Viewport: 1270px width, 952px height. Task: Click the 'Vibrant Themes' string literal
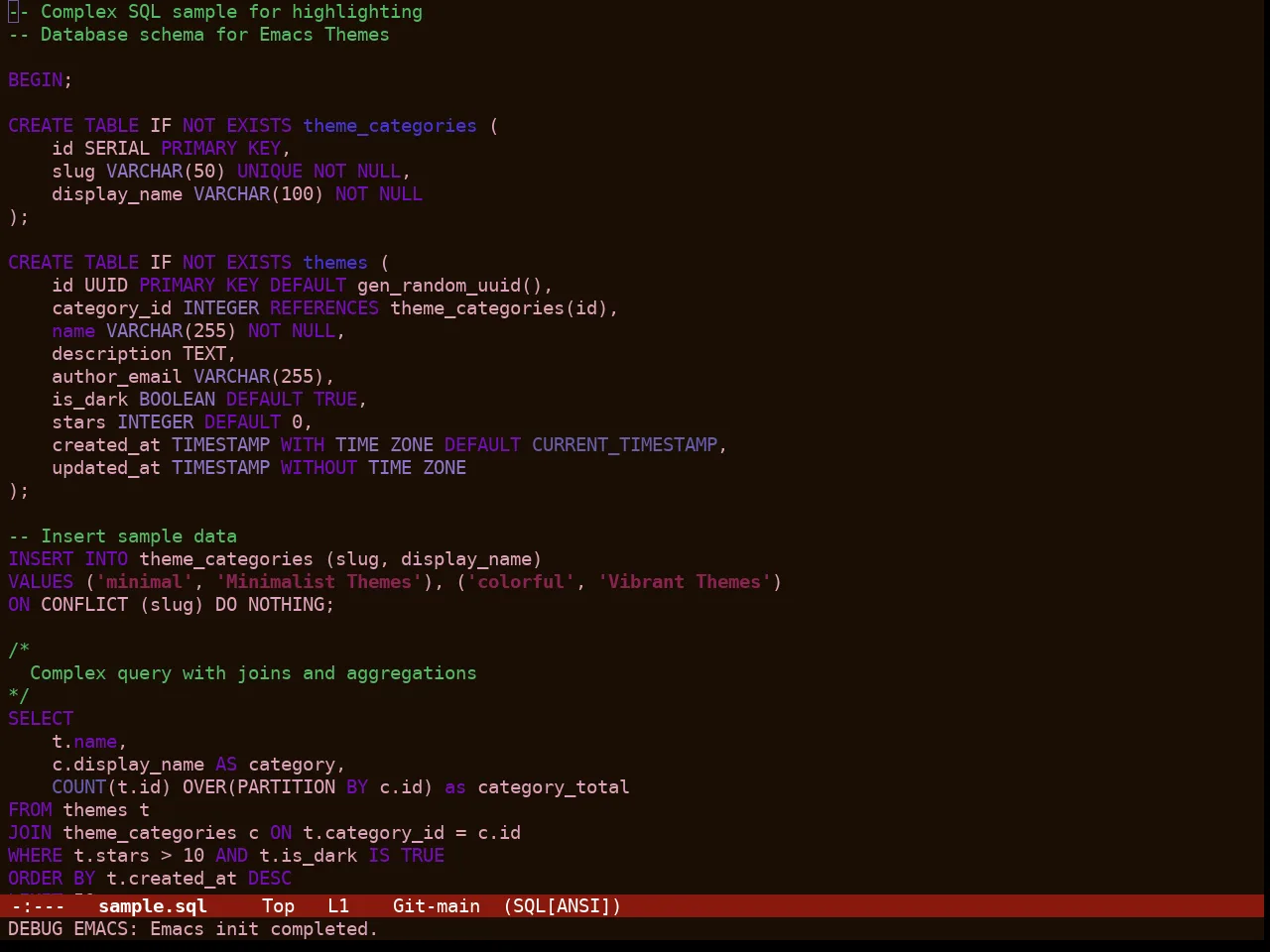pos(685,581)
